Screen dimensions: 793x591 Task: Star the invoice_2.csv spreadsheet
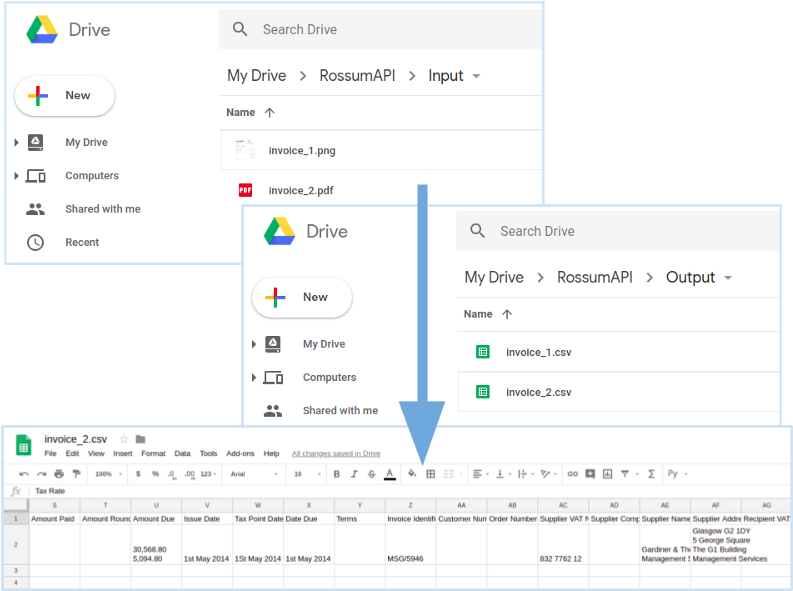pos(124,439)
